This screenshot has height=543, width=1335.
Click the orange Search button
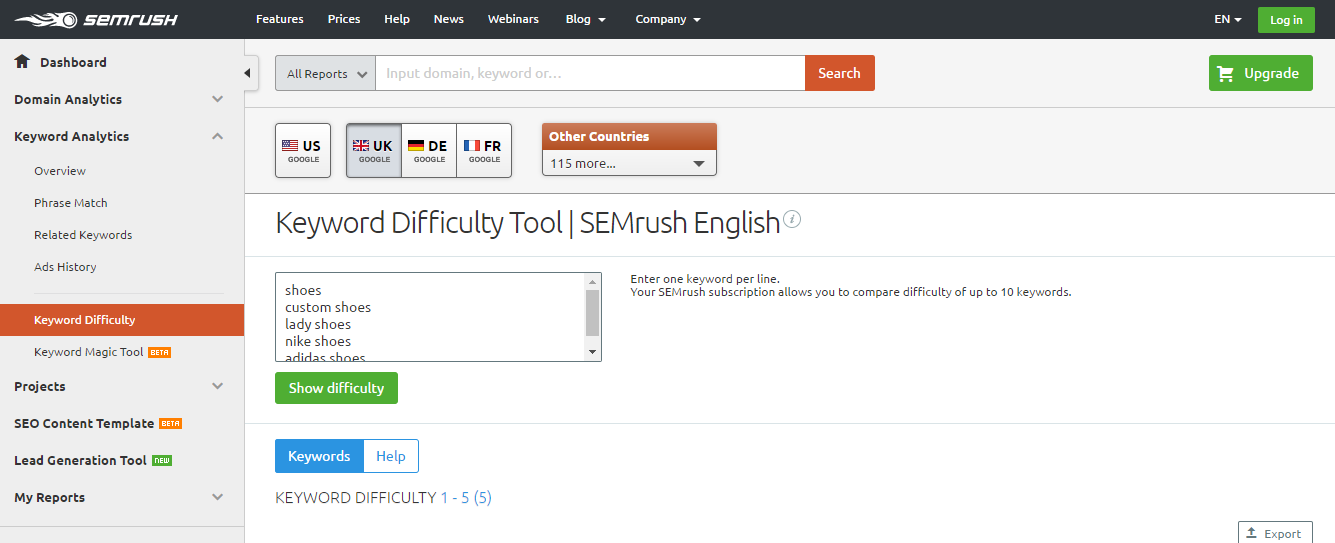[839, 73]
